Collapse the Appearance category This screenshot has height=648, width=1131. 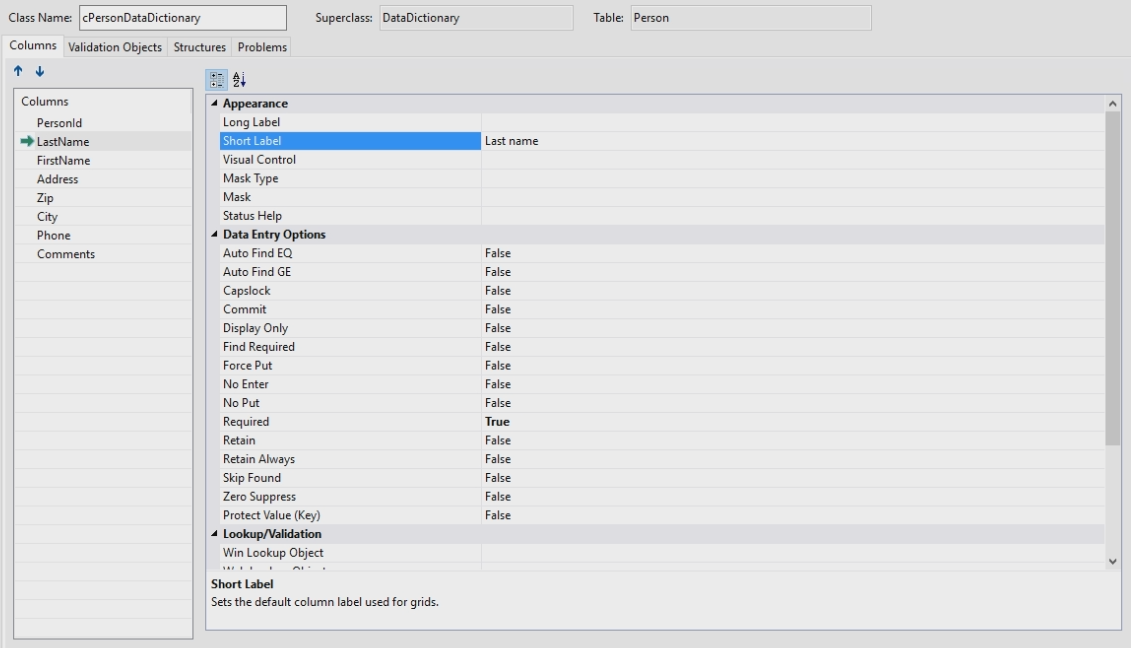[x=214, y=104]
